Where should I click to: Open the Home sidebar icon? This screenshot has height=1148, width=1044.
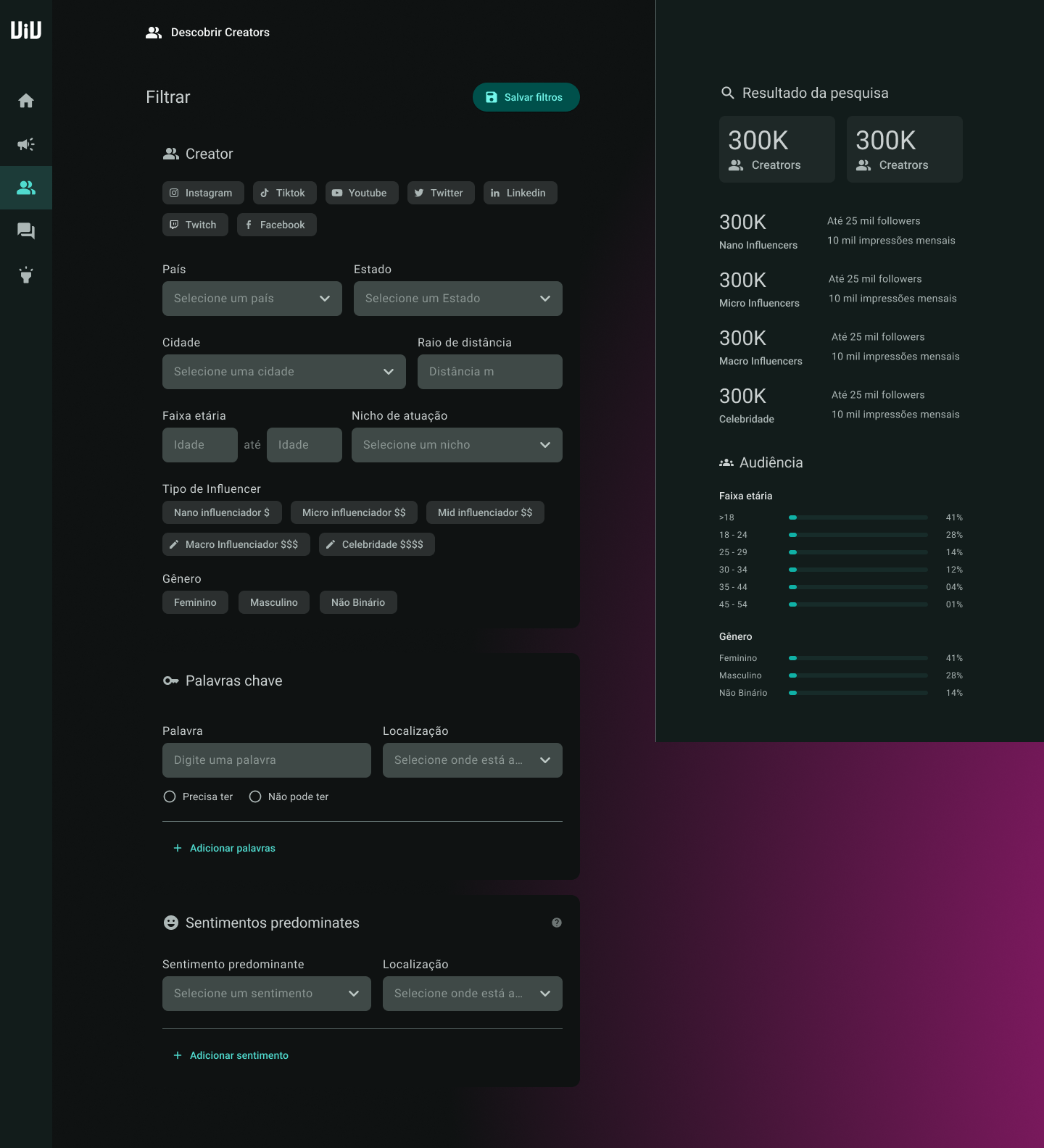[x=26, y=101]
